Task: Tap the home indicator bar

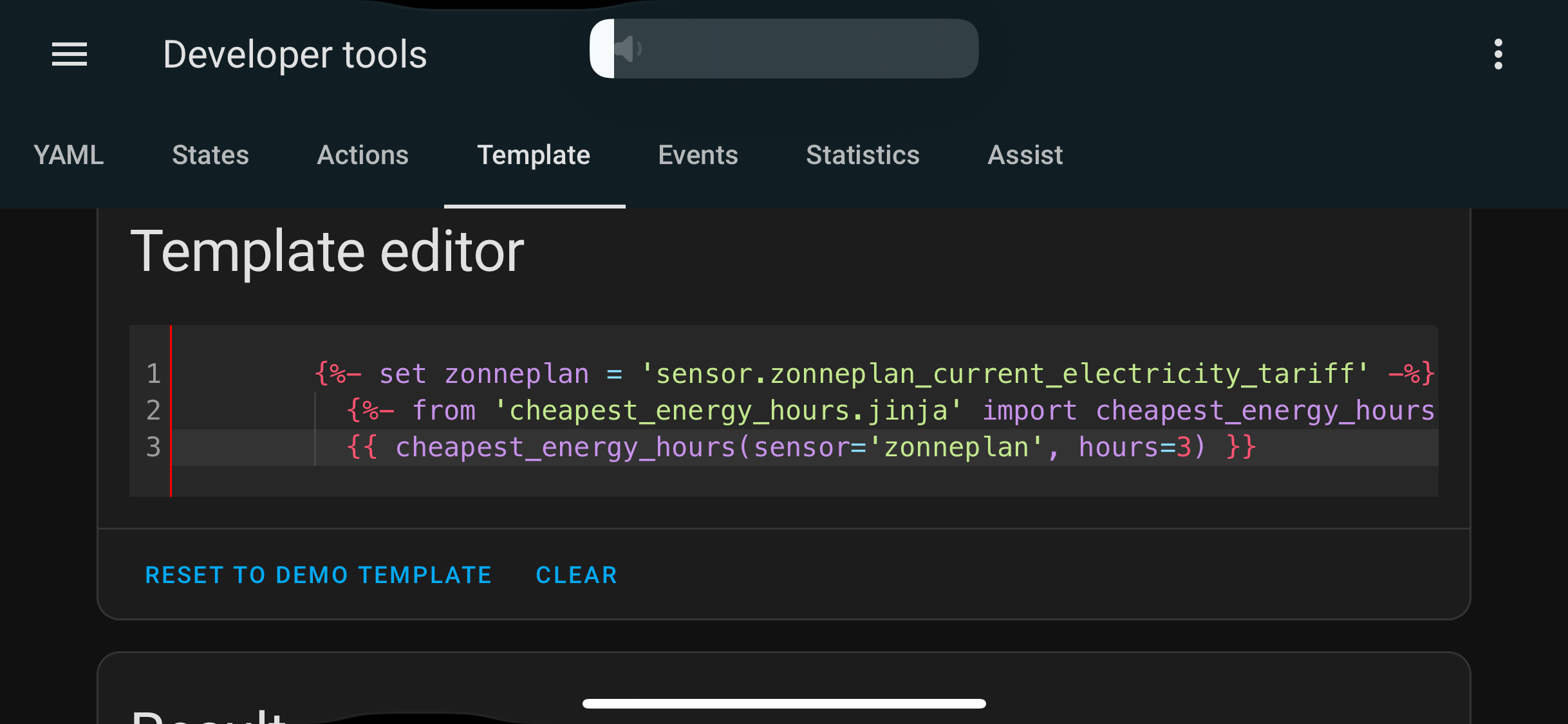Action: [784, 703]
